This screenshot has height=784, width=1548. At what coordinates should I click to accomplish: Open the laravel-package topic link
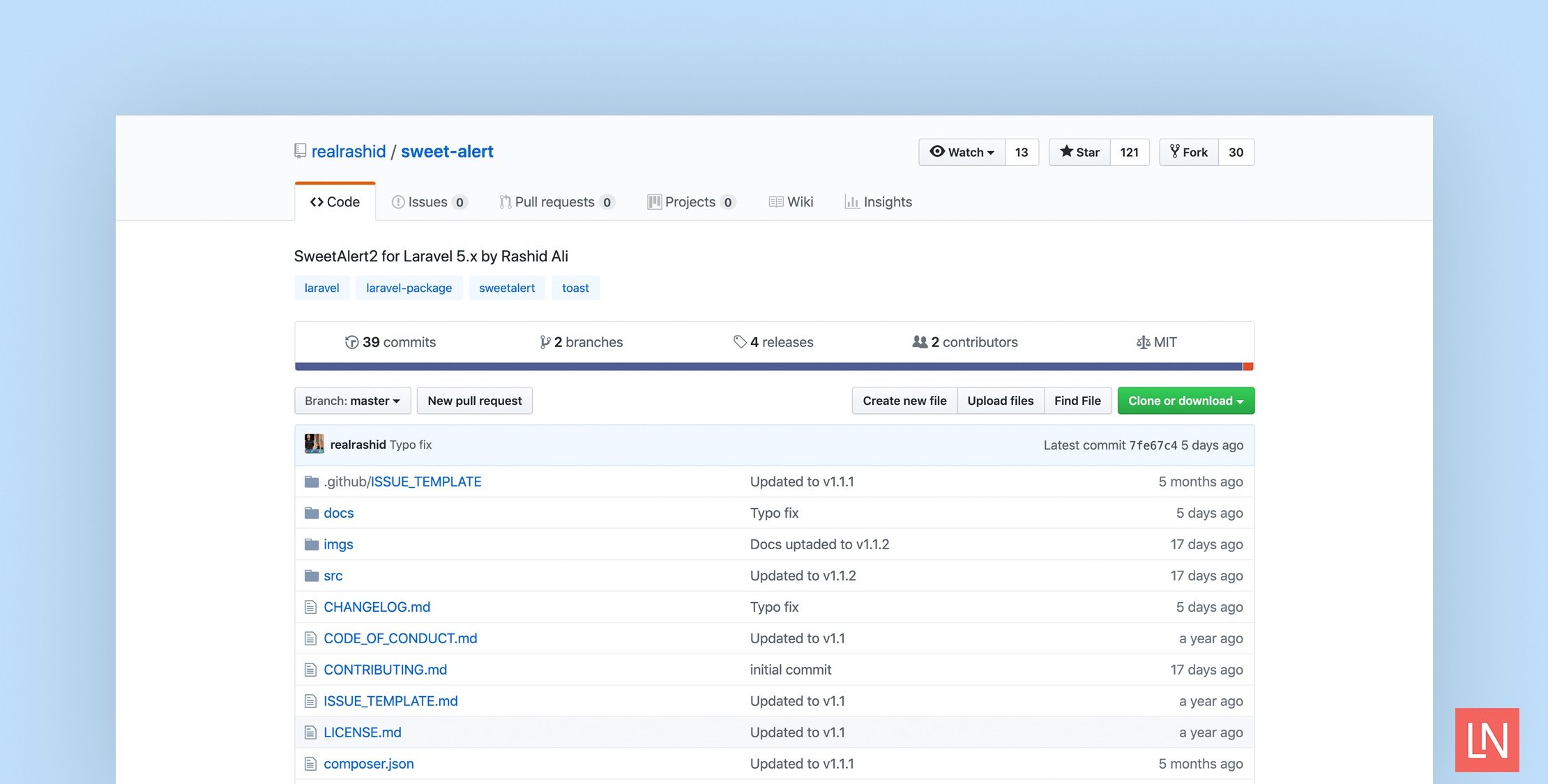coord(408,287)
